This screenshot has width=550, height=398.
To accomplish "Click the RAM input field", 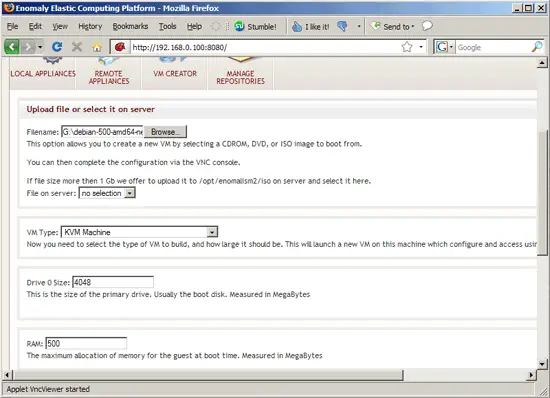I will 86,343.
